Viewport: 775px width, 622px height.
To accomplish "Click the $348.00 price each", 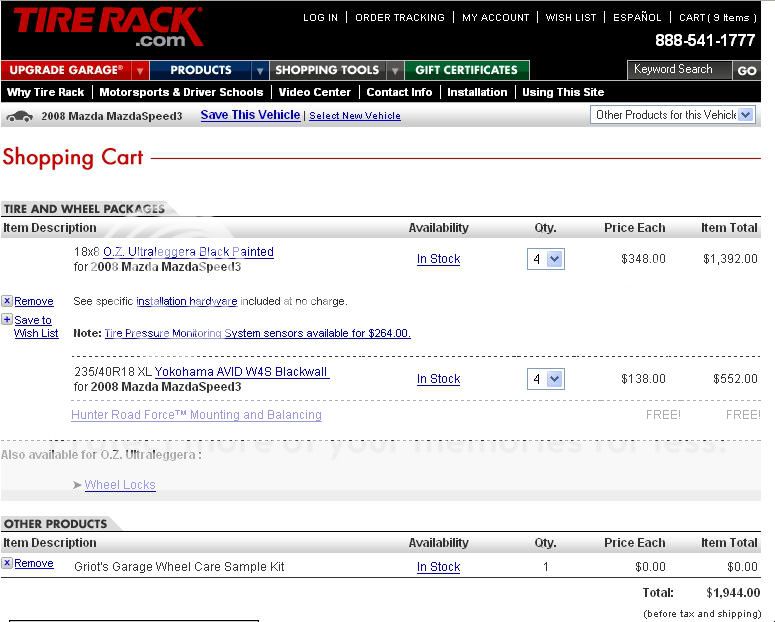I will tap(643, 259).
